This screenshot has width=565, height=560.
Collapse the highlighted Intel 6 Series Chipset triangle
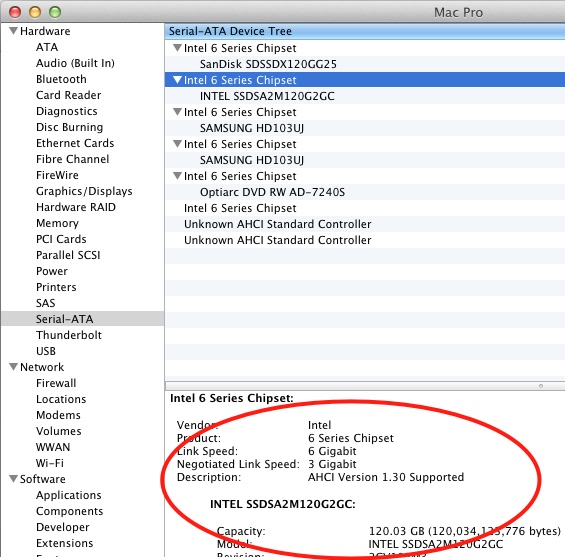tap(177, 80)
